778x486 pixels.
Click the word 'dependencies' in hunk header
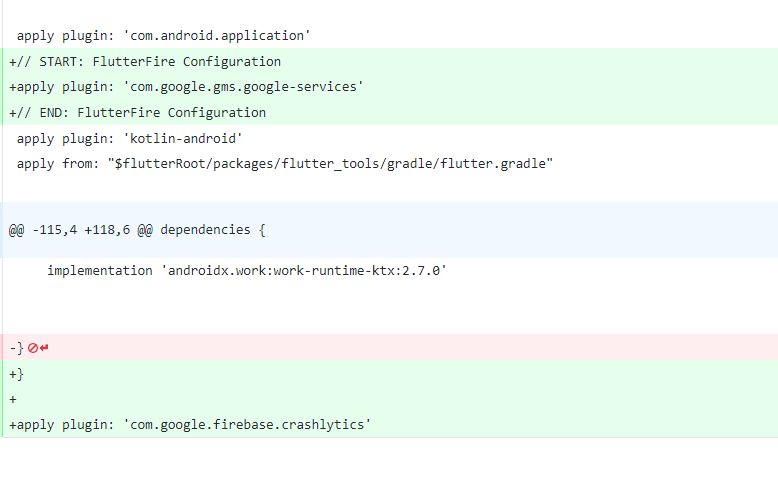[205, 230]
